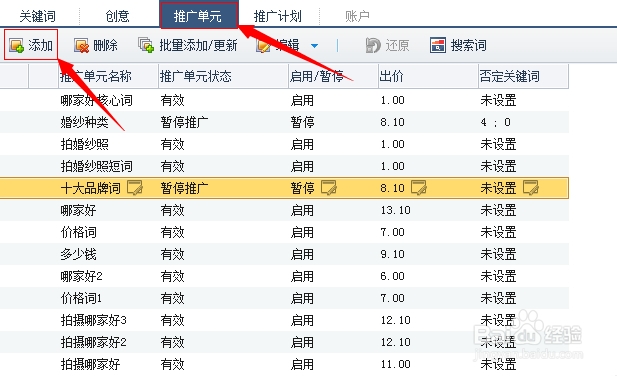617x376 pixels.
Task: Click the 编辑 edit pencil icon
Action: pos(263,46)
